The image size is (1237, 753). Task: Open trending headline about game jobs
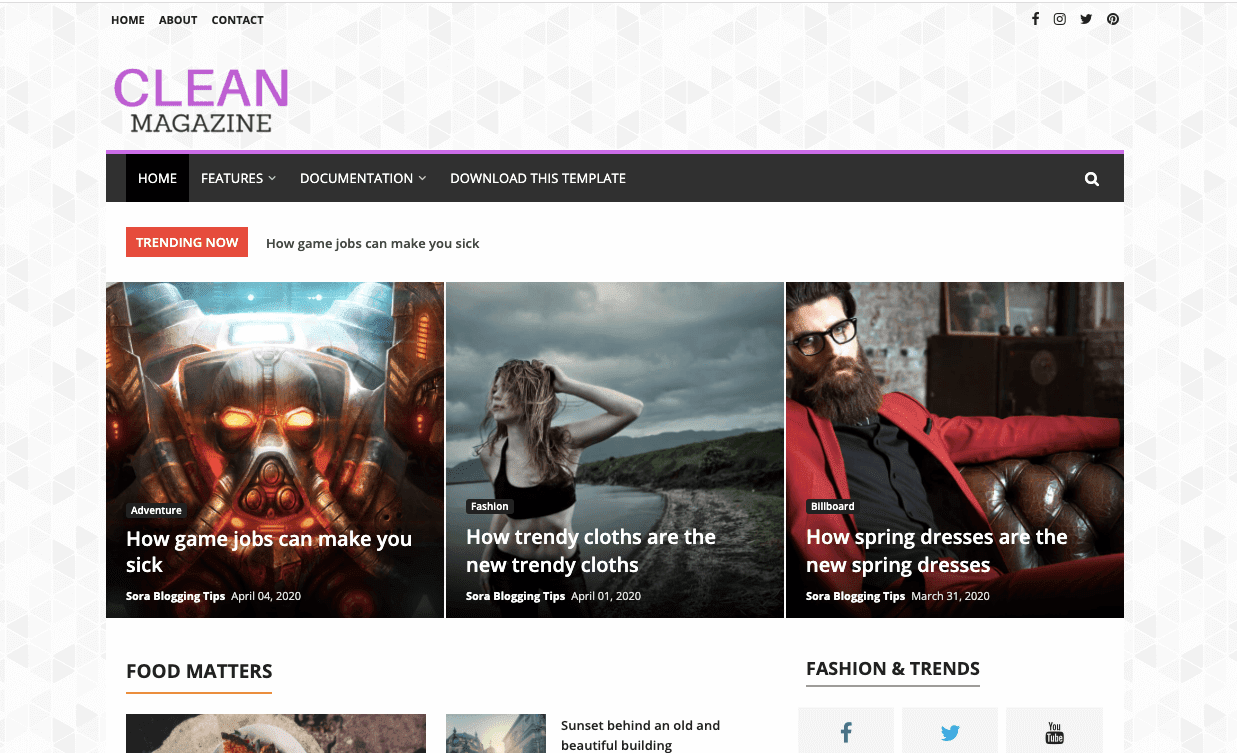pyautogui.click(x=373, y=243)
